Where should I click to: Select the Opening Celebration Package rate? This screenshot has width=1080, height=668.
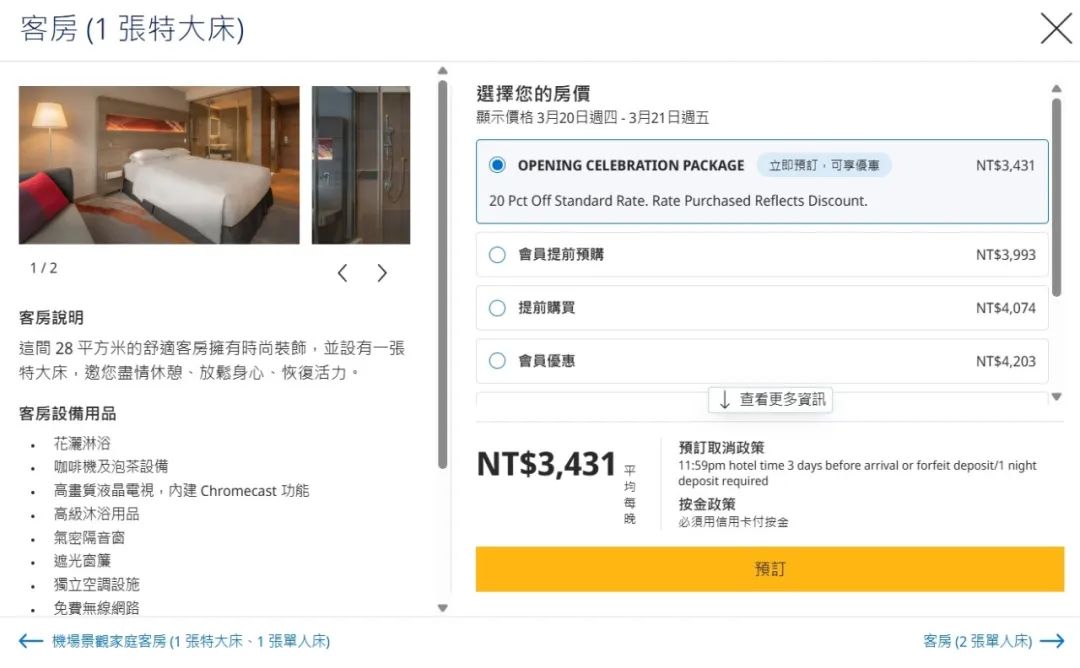click(x=498, y=165)
